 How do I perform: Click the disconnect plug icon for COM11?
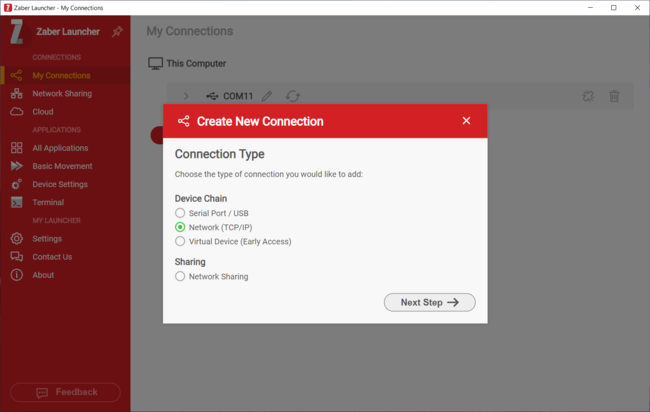coord(588,97)
